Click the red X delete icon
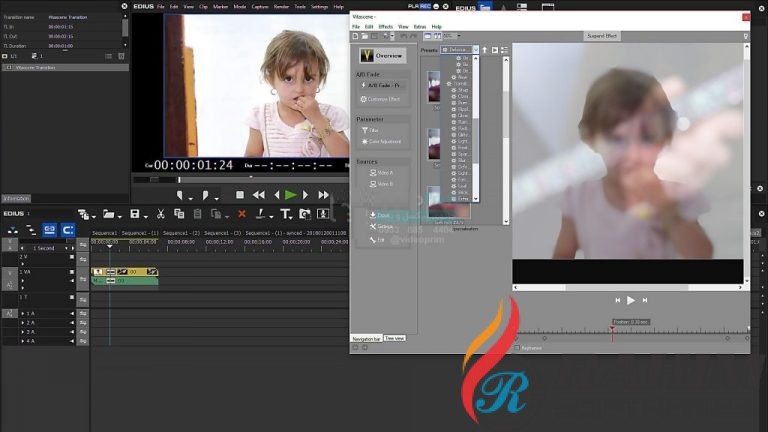The image size is (768, 432). click(x=241, y=214)
